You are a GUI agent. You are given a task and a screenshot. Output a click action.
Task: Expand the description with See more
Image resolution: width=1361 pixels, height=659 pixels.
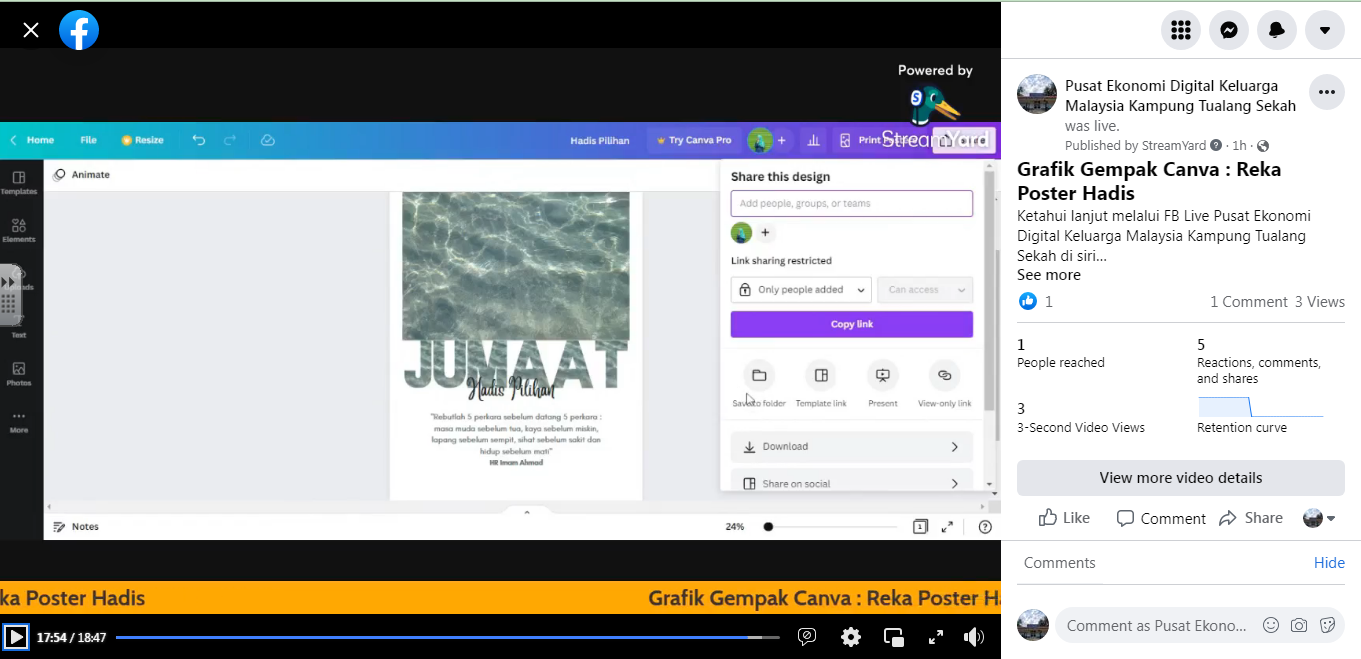[x=1048, y=275]
